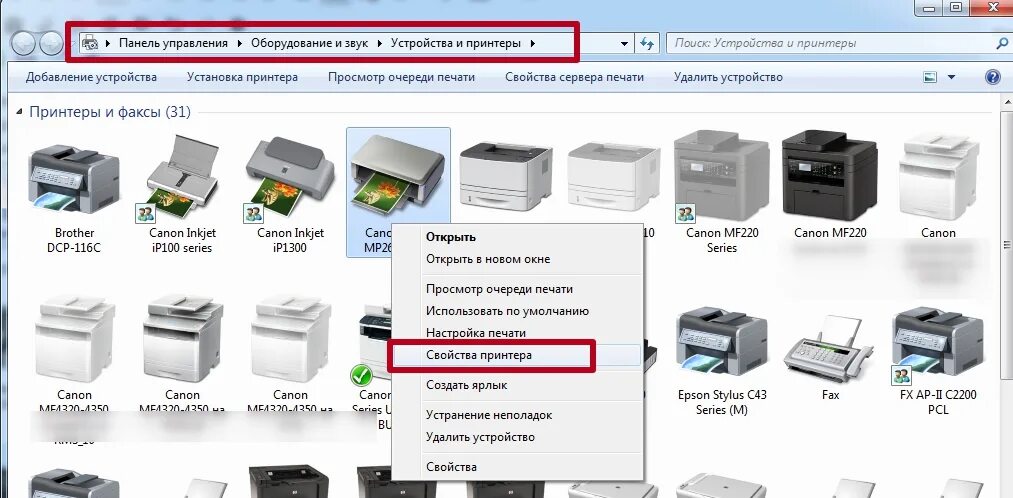Screen dimensions: 1013x498
Task: Click the refresh button beside address bar
Action: 647,43
